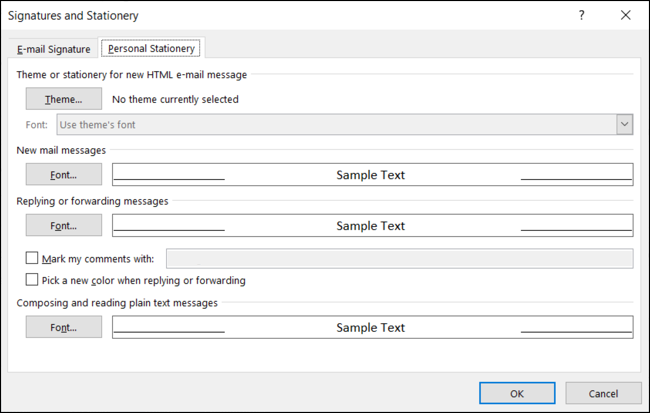Click Font... button for plain text messages
This screenshot has width=650, height=413.
pyautogui.click(x=63, y=327)
